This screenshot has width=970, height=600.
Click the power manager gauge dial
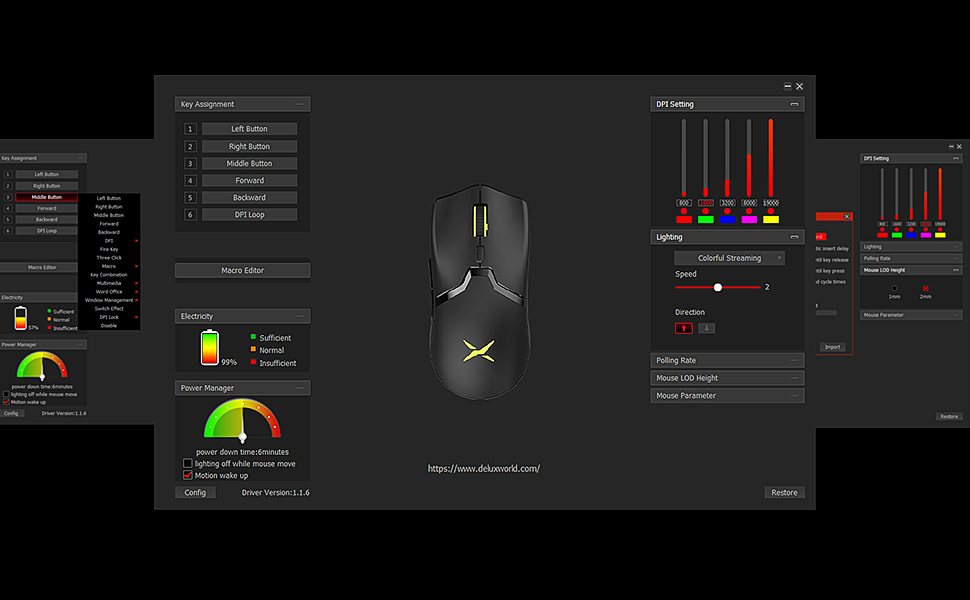point(242,420)
